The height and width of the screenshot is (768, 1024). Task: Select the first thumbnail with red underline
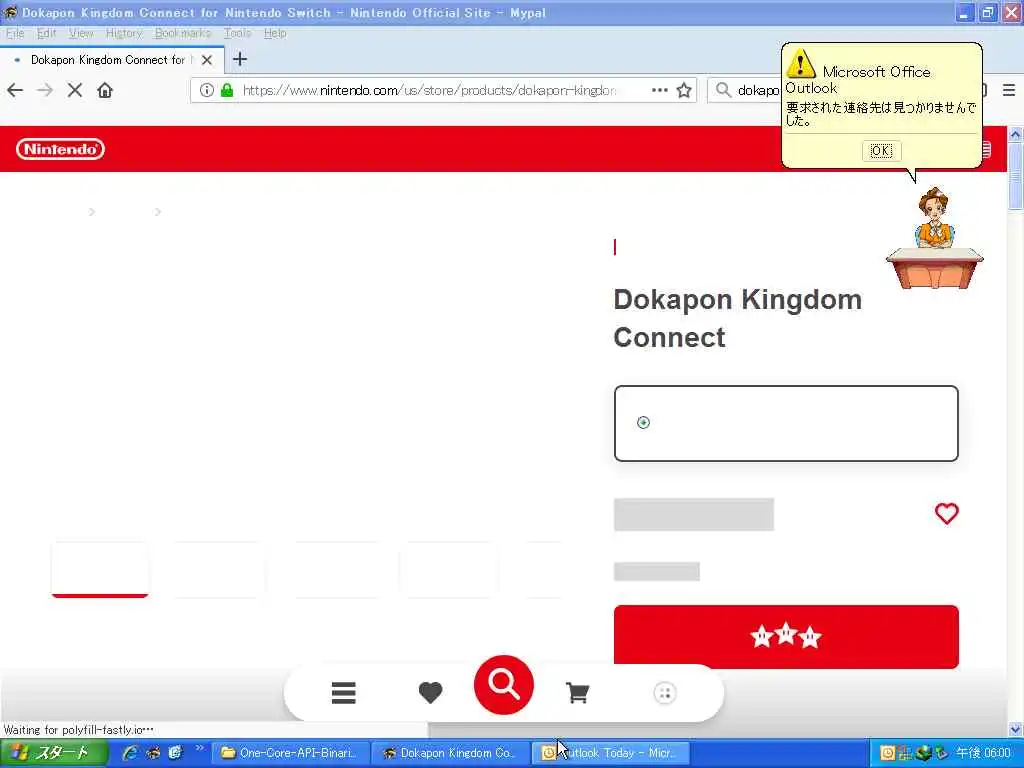click(x=100, y=569)
